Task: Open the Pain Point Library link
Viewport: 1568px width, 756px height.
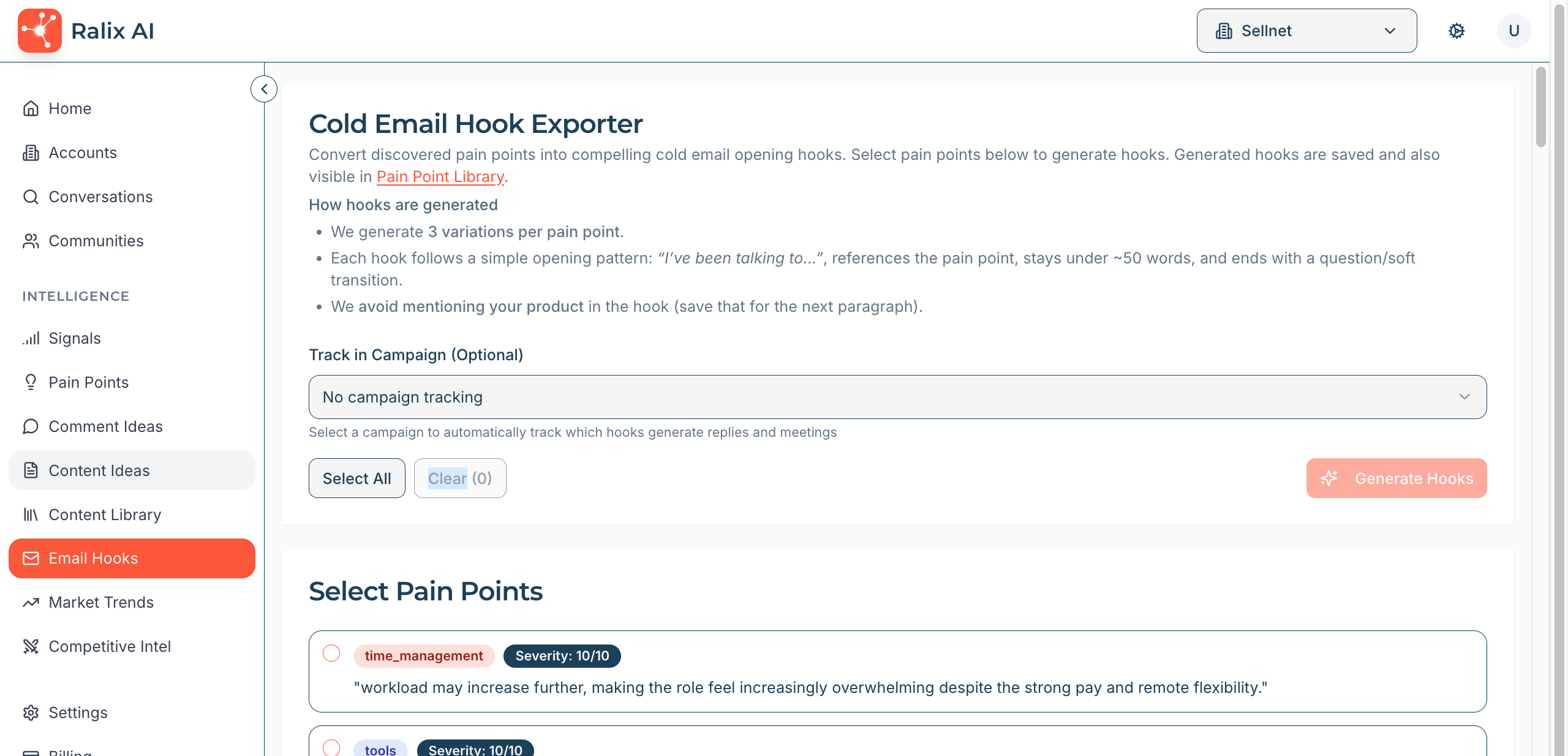Action: [440, 176]
